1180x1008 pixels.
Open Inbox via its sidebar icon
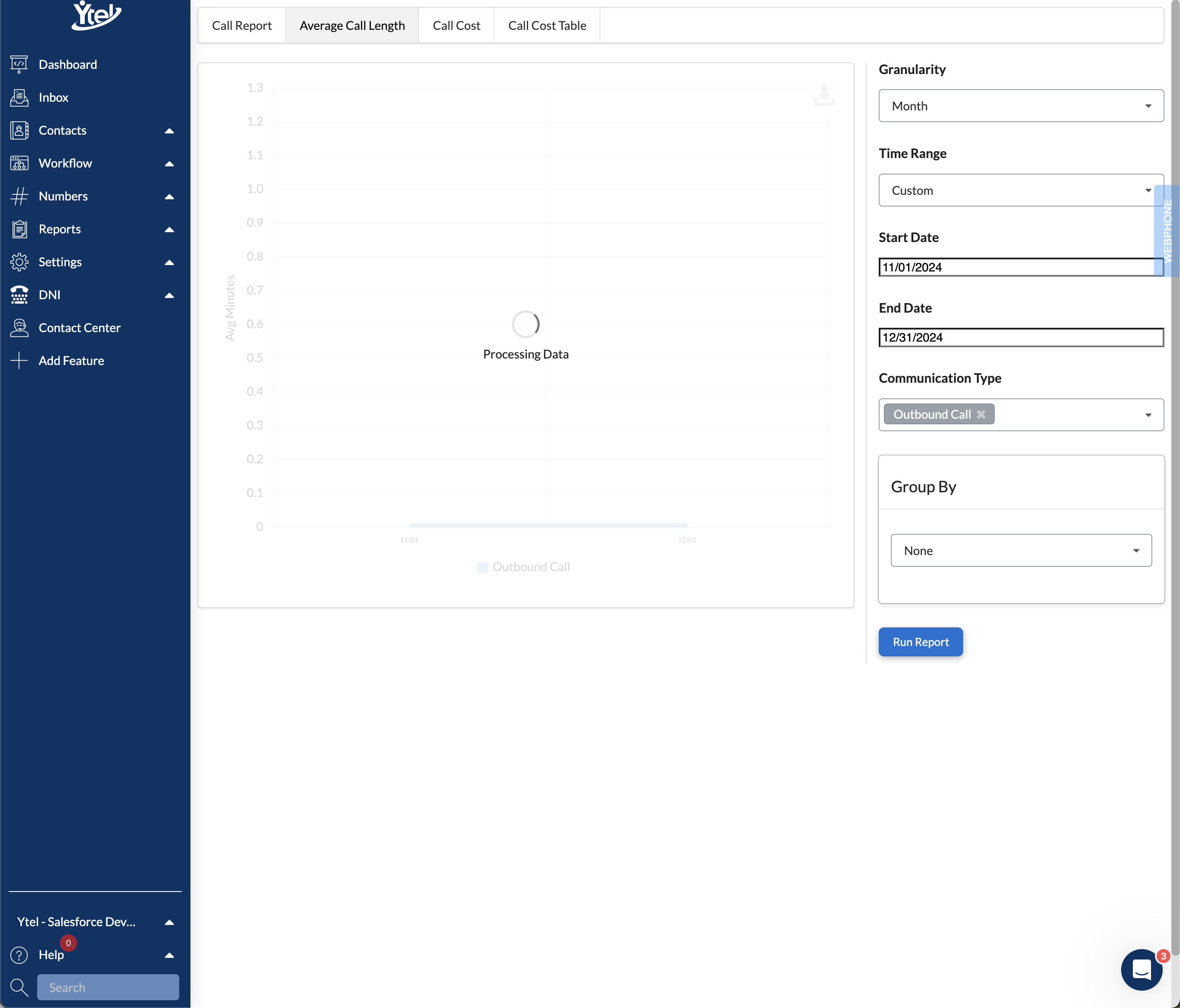[x=19, y=97]
